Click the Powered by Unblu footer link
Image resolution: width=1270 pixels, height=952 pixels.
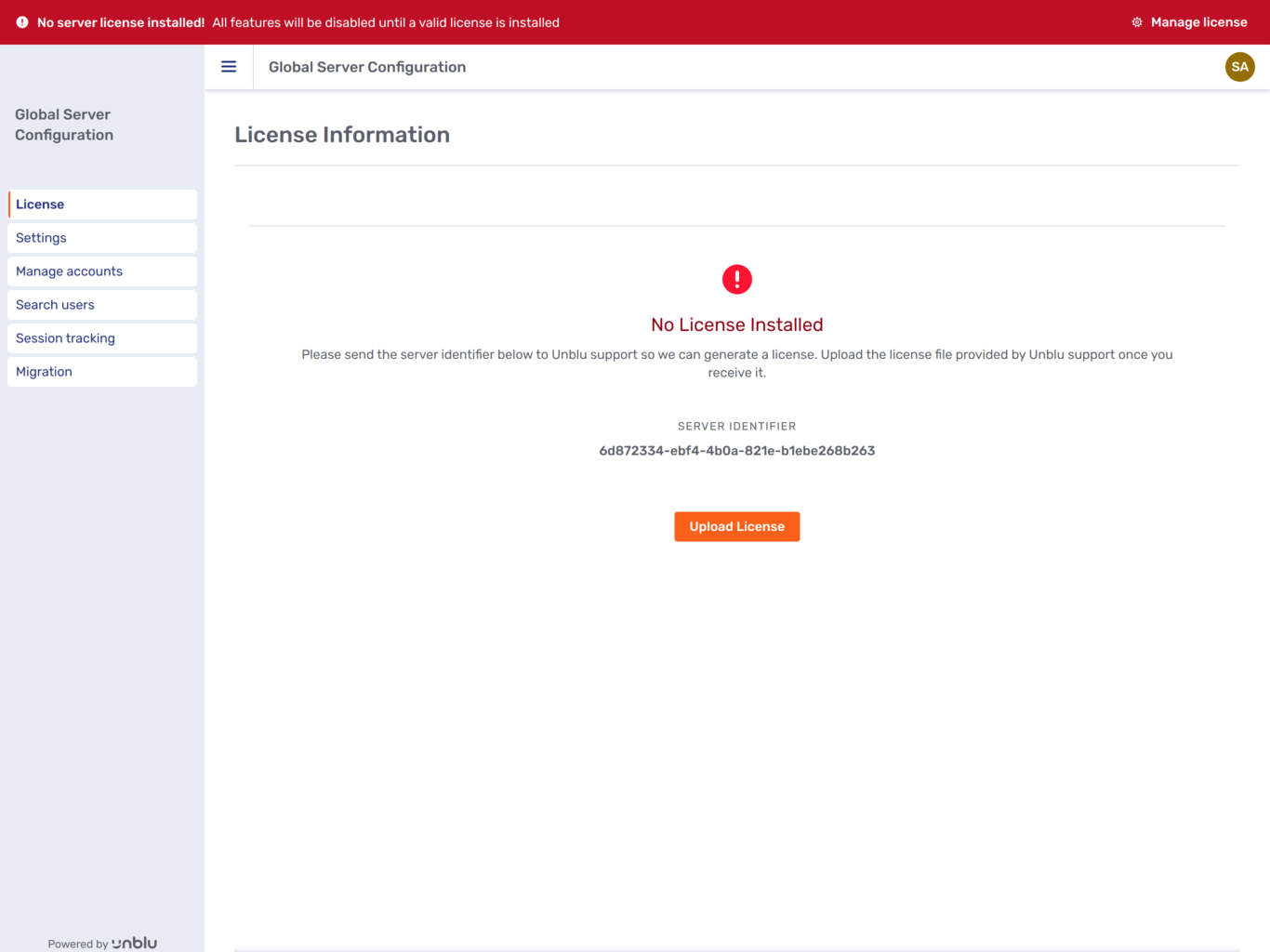pyautogui.click(x=101, y=943)
